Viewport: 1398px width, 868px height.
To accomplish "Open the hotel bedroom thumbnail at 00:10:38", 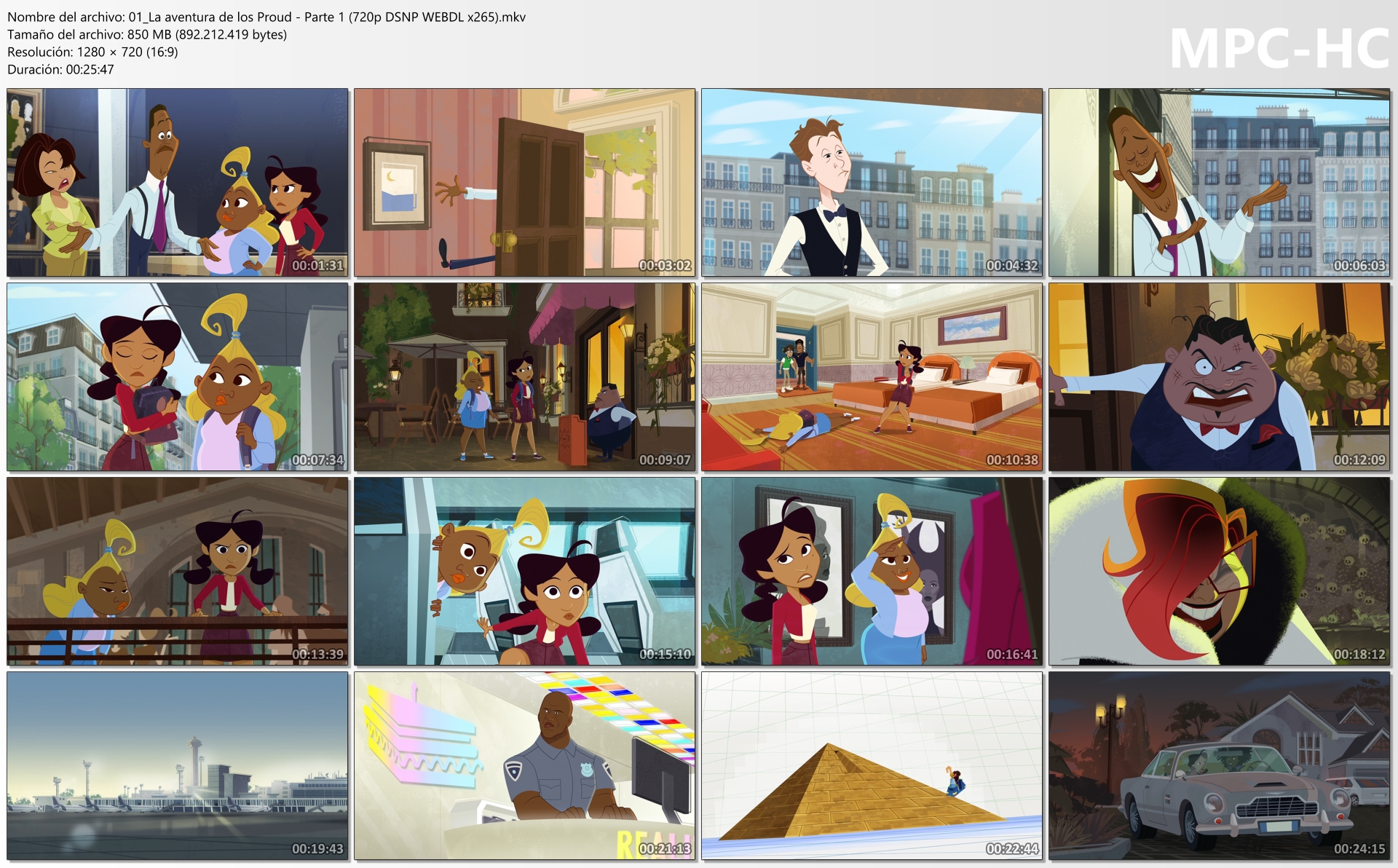I will pos(872,377).
